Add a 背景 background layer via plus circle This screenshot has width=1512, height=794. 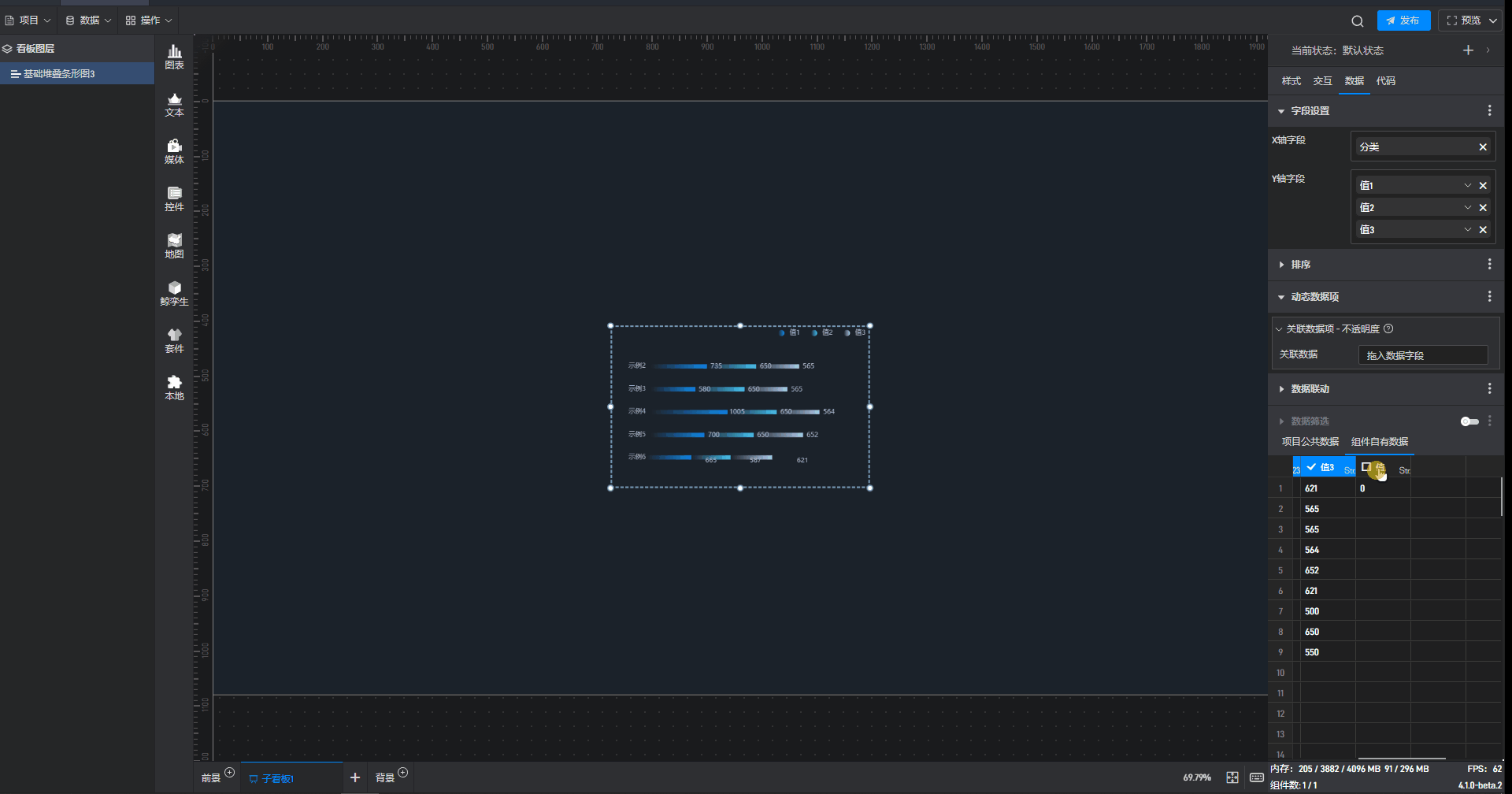(x=403, y=773)
